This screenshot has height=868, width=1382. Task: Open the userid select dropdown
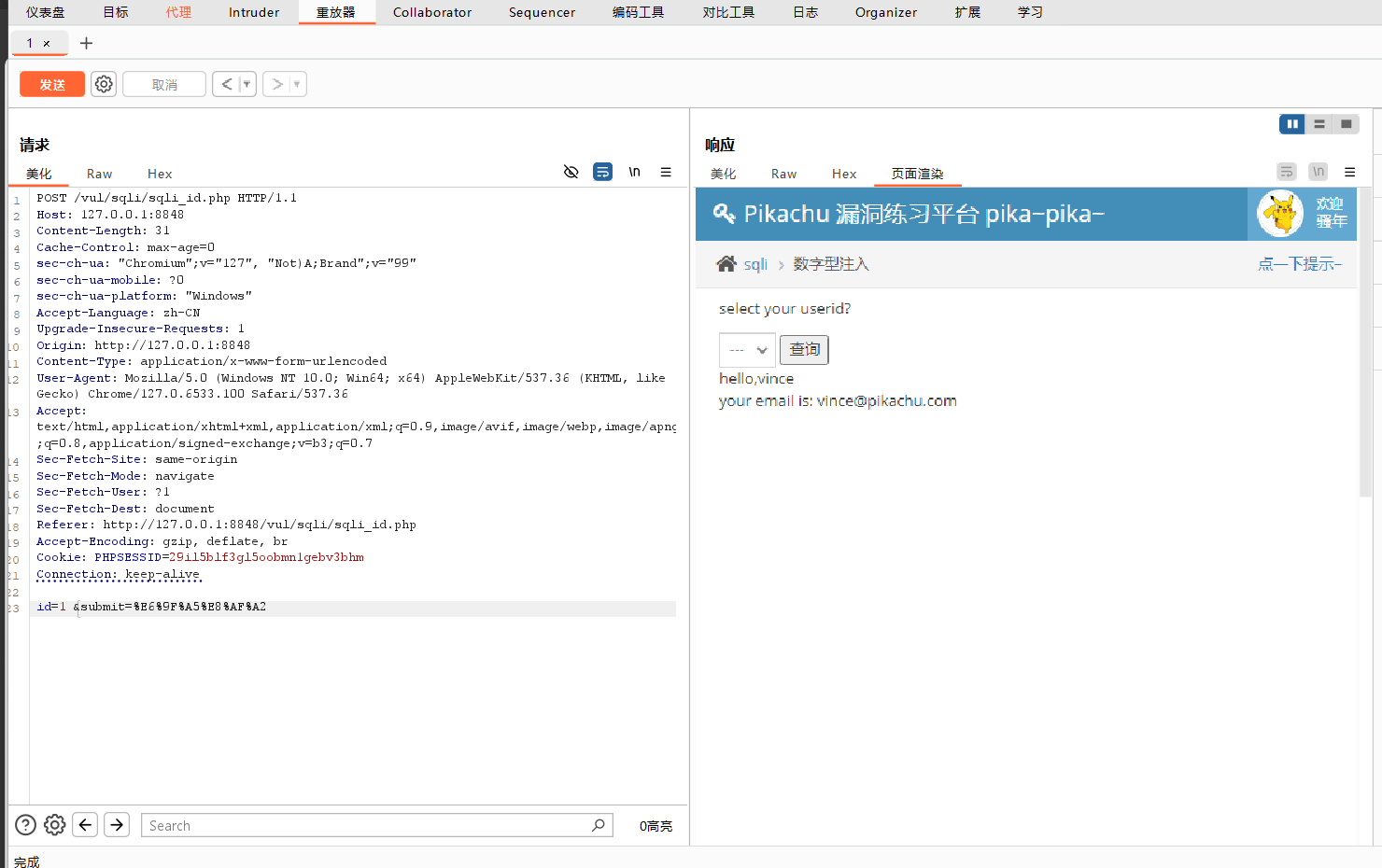(747, 350)
